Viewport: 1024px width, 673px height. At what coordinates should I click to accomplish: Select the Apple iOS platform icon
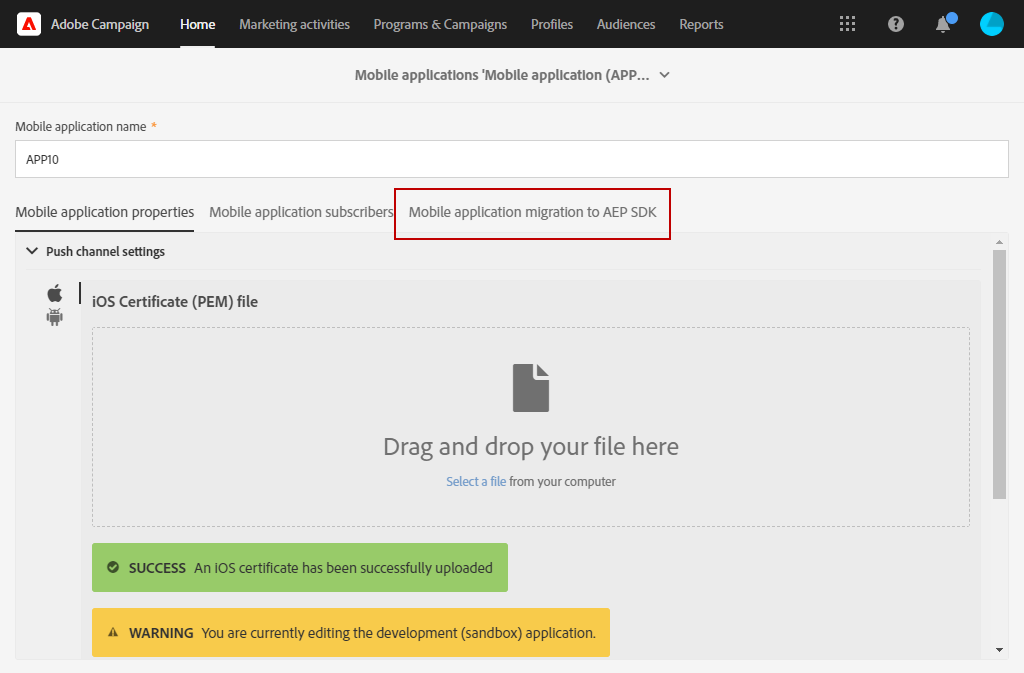[x=55, y=292]
